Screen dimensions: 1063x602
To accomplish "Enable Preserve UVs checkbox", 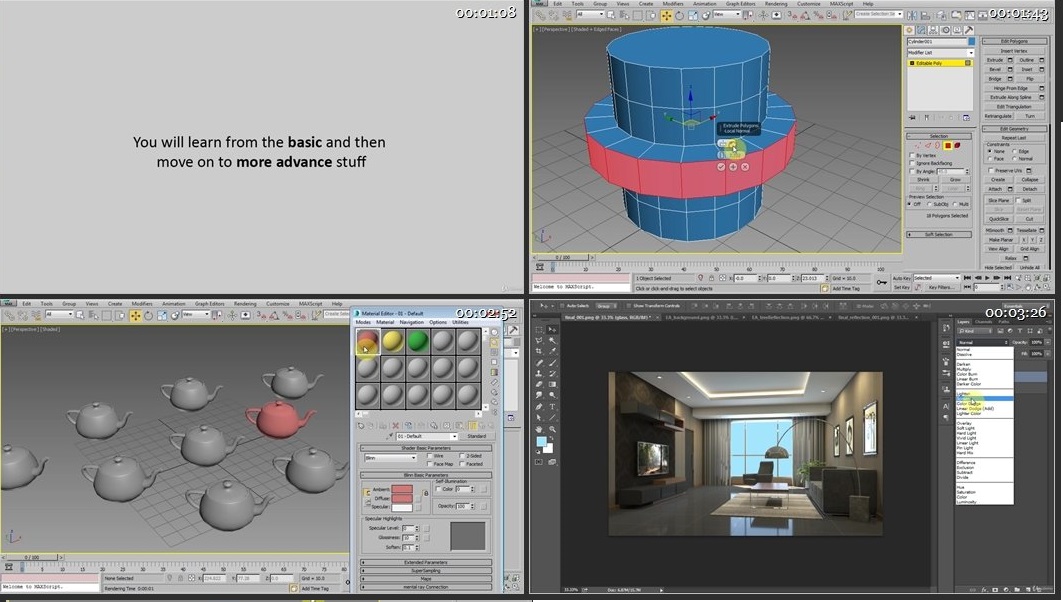I will point(990,171).
